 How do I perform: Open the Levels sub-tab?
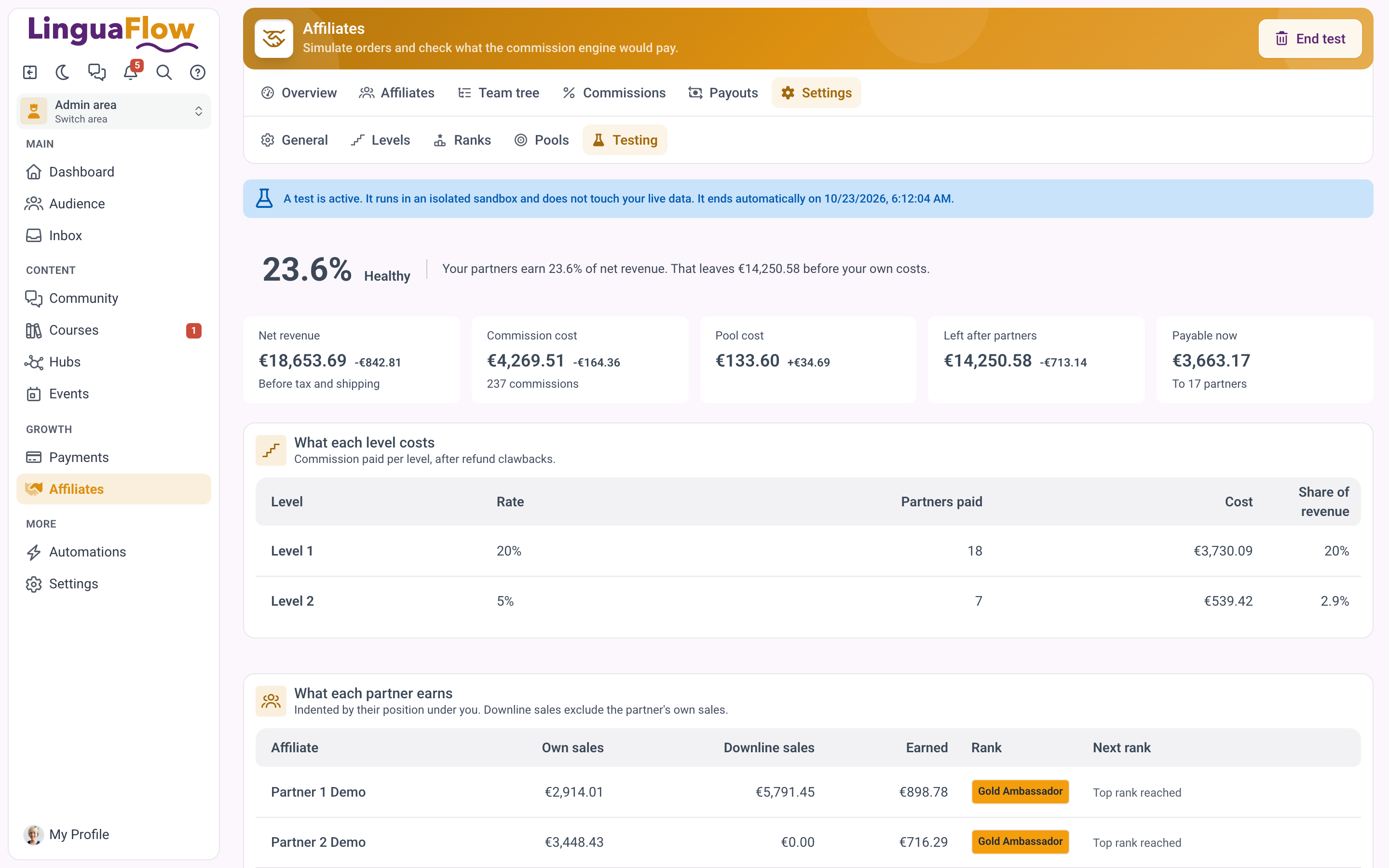pos(381,140)
